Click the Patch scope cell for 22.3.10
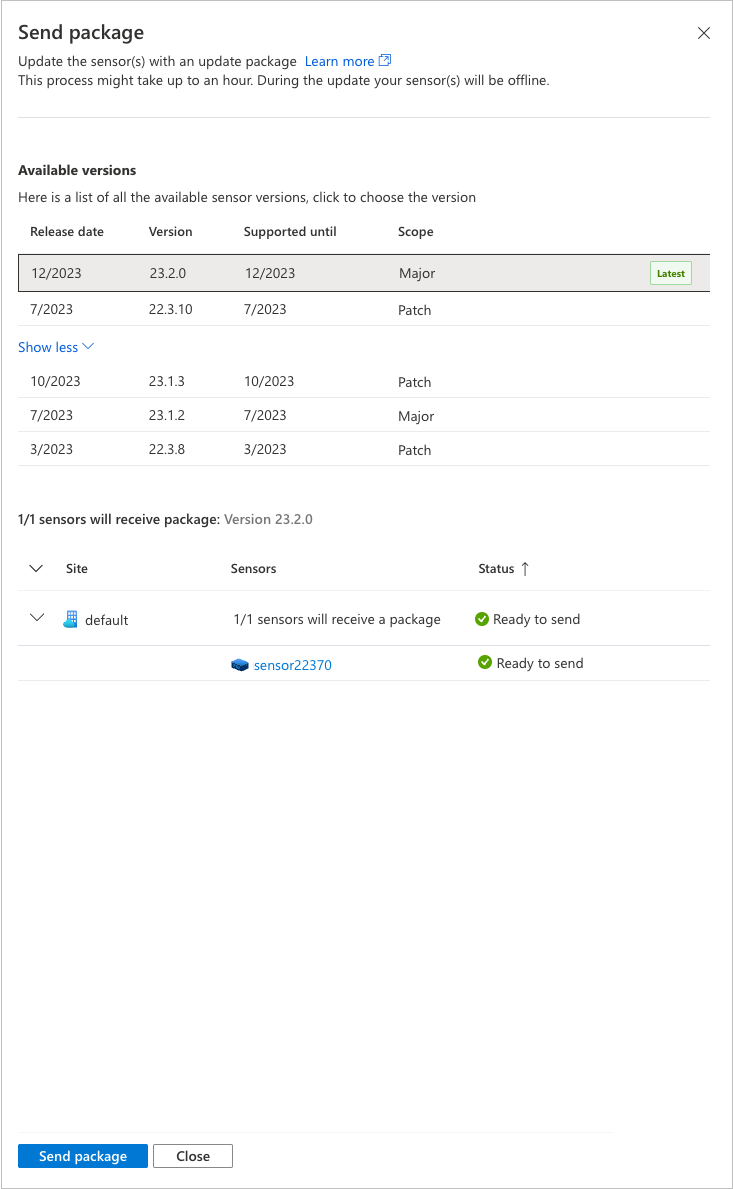The height and width of the screenshot is (1189, 734). click(x=415, y=310)
